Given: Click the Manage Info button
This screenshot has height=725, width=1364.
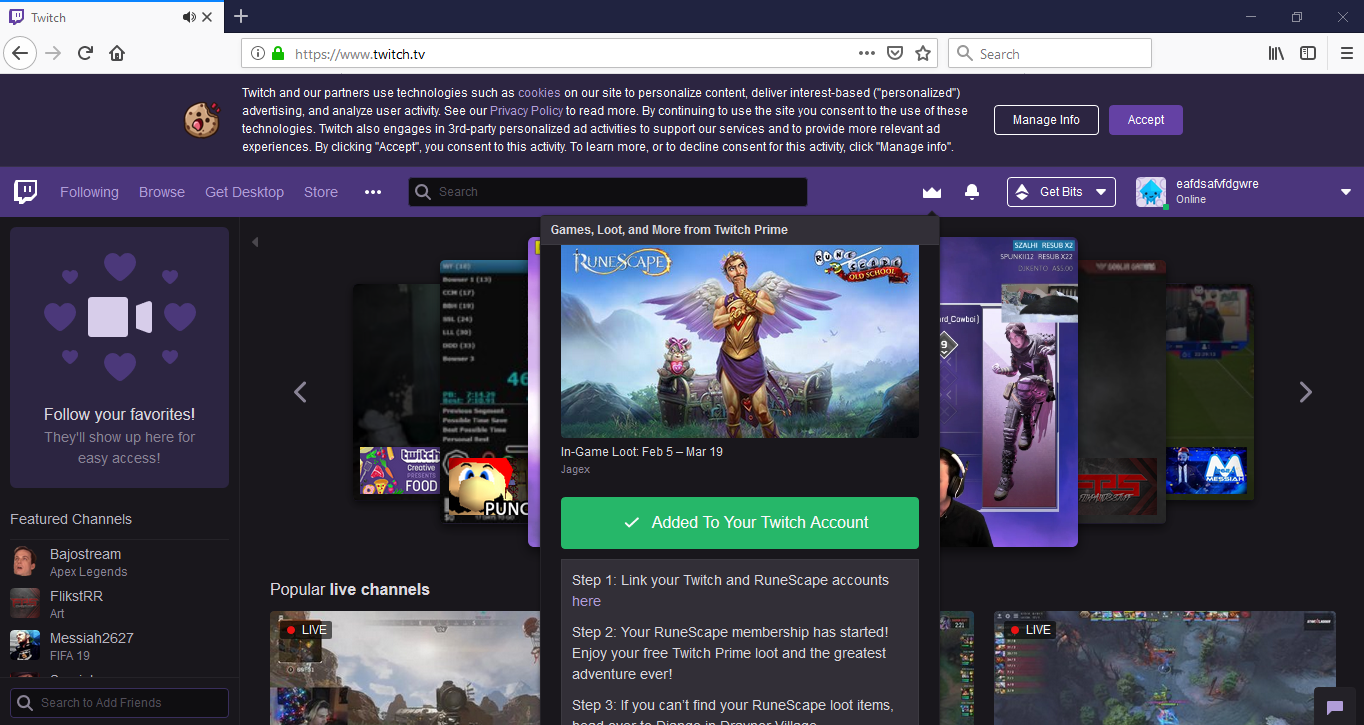Looking at the screenshot, I should [1046, 120].
